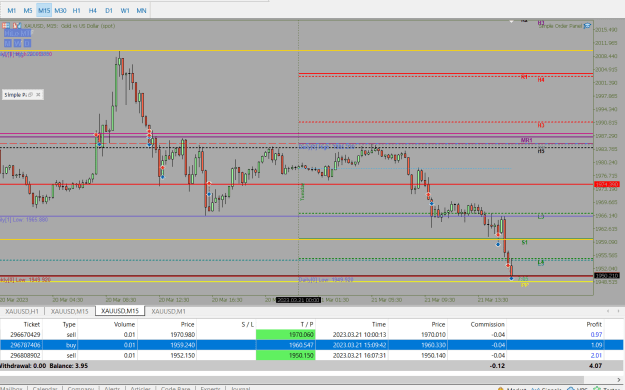This screenshot has height=390, width=625.
Task: Click the indicator icon before XAUUSD title
Action: click(17, 26)
